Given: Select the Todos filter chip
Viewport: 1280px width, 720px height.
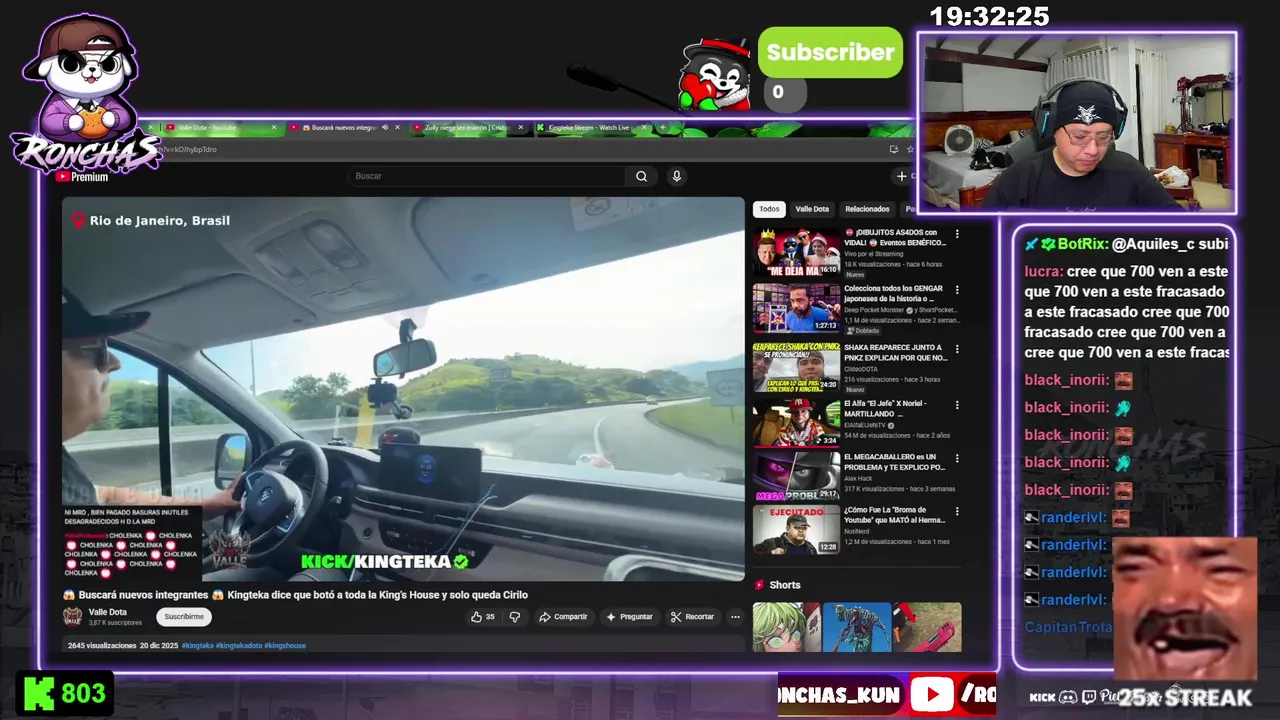Looking at the screenshot, I should click(x=769, y=209).
